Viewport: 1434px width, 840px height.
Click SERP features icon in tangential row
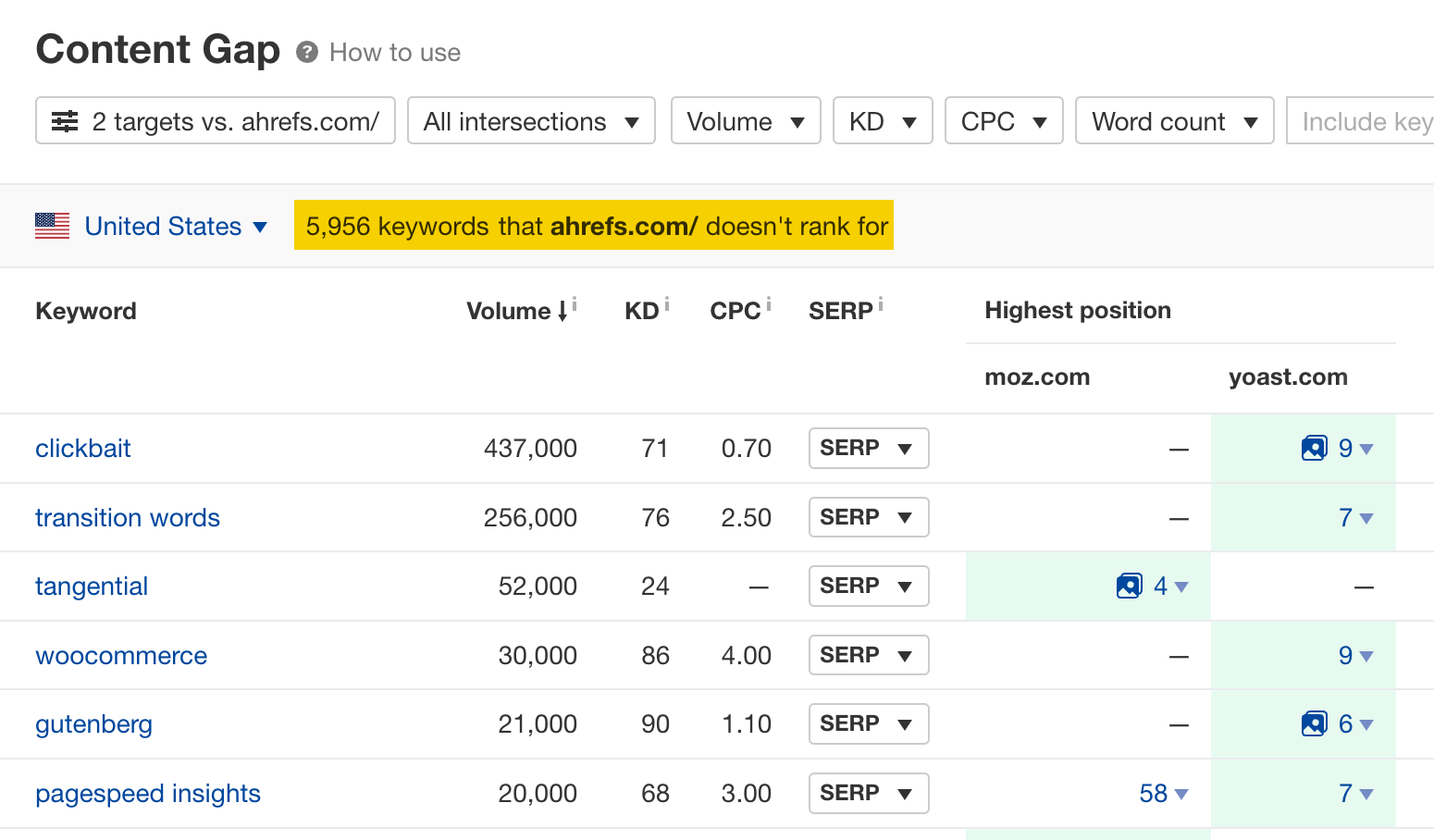click(1129, 587)
